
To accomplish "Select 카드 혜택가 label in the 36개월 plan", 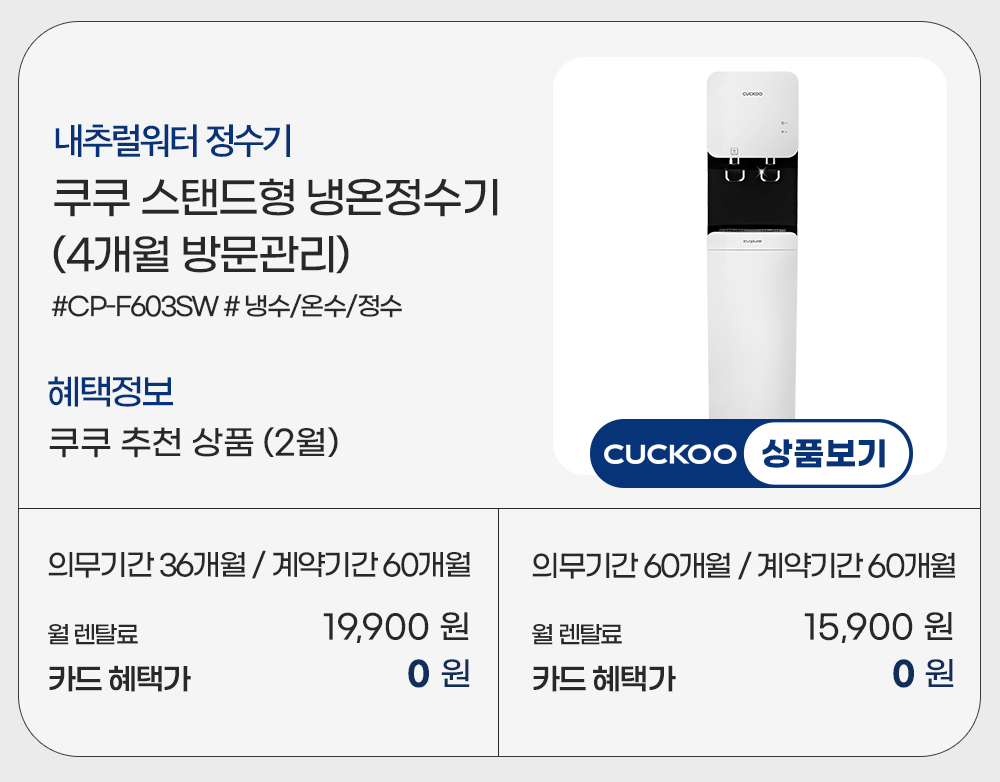I will (120, 679).
